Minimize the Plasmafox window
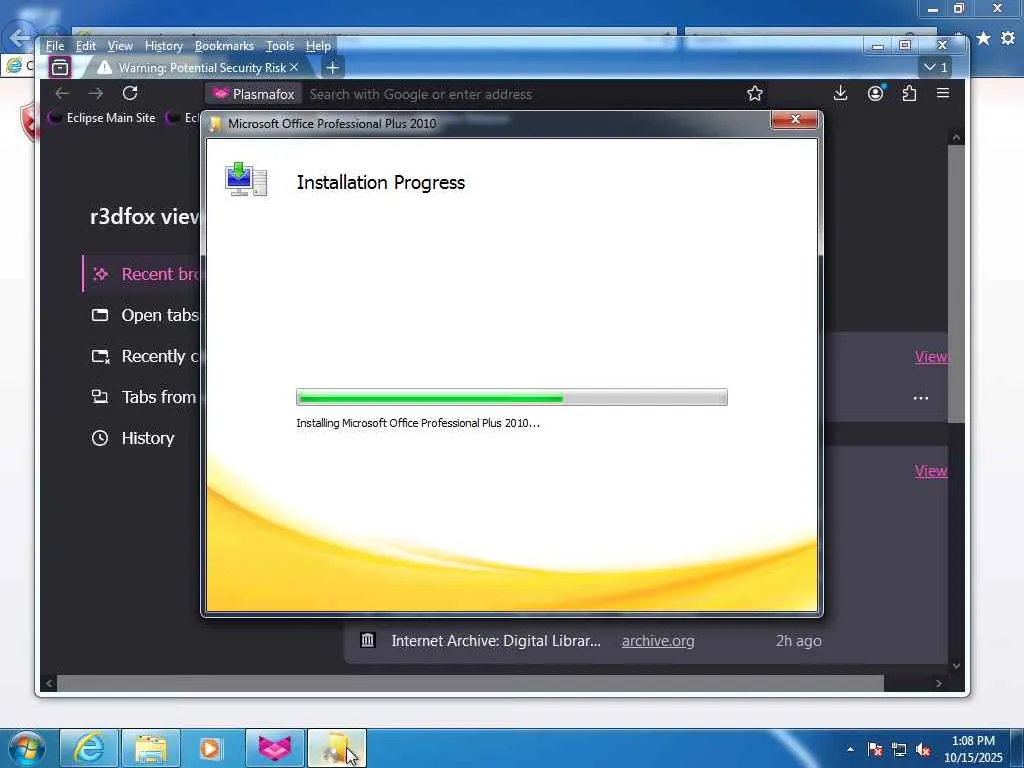This screenshot has height=768, width=1024. coord(878,46)
